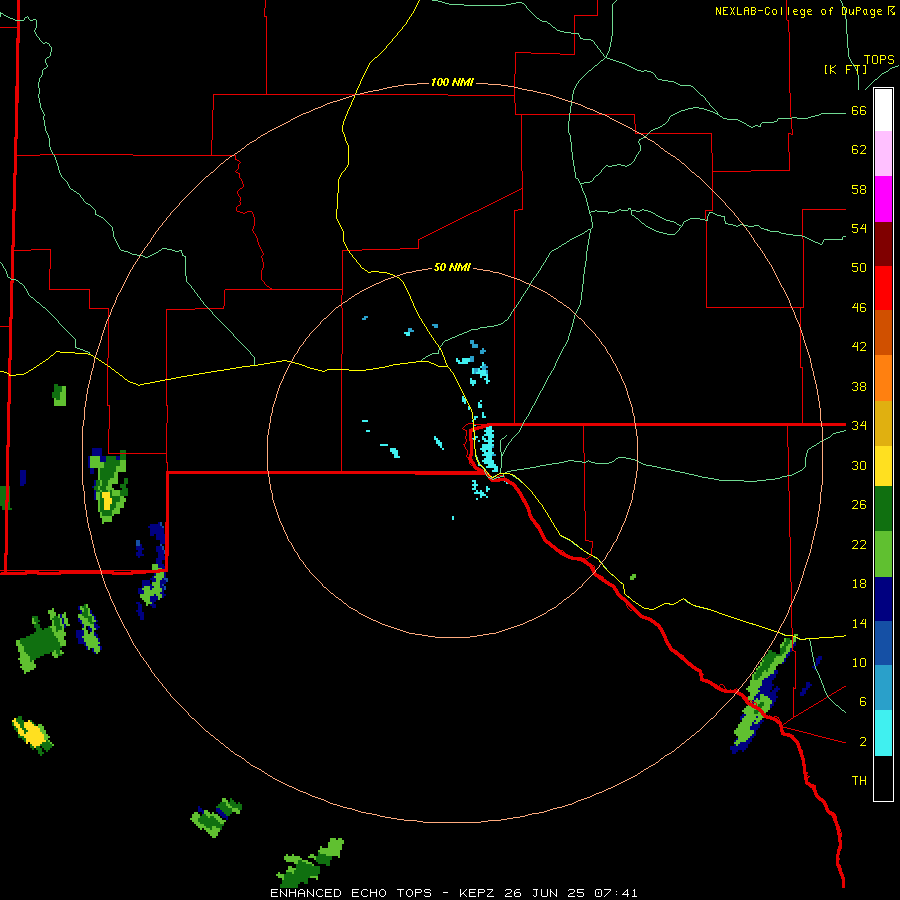900x900 pixels.
Task: Click the dark orange legend swatch
Action: pos(883,332)
